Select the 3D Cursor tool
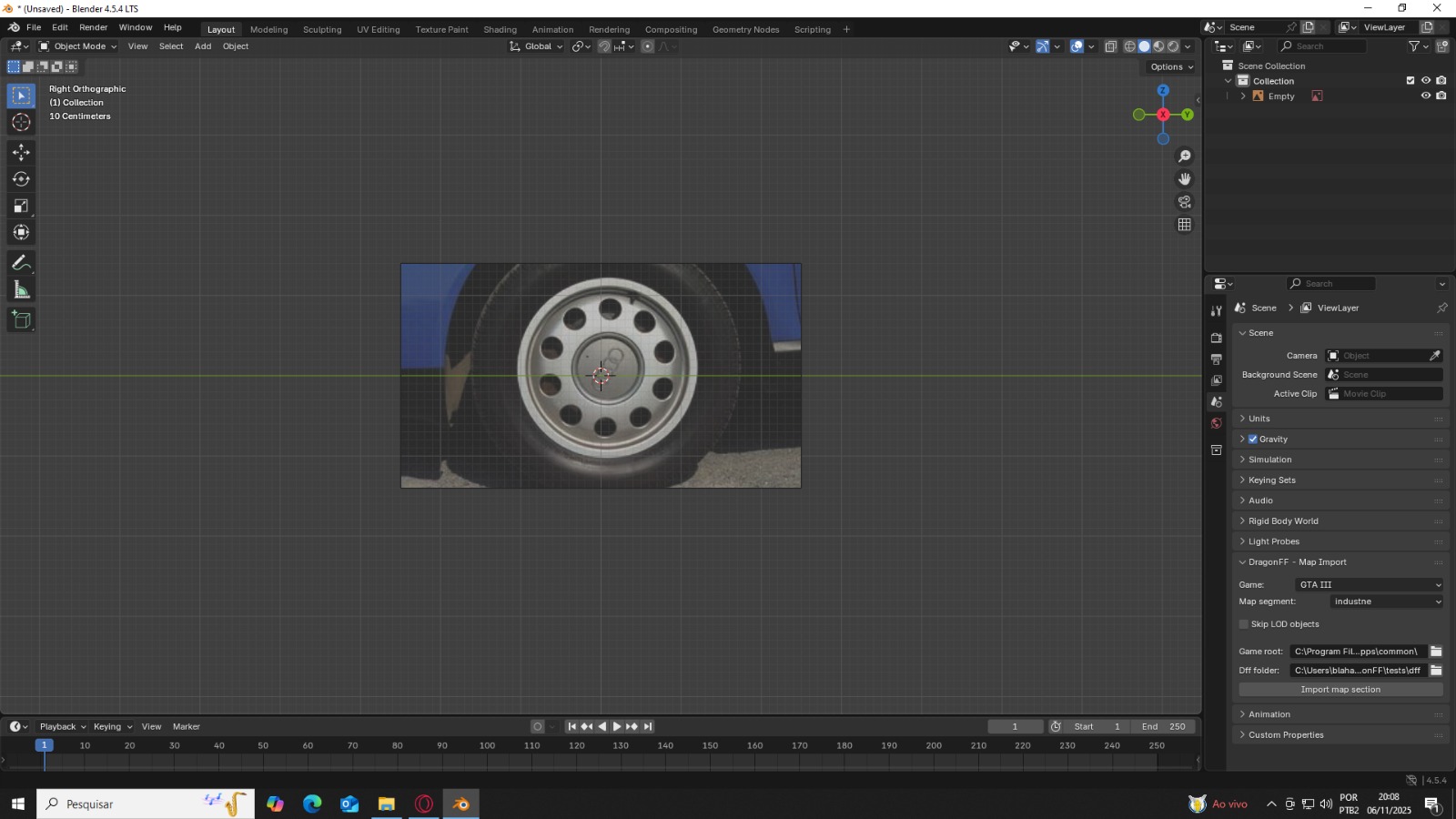 click(x=21, y=123)
